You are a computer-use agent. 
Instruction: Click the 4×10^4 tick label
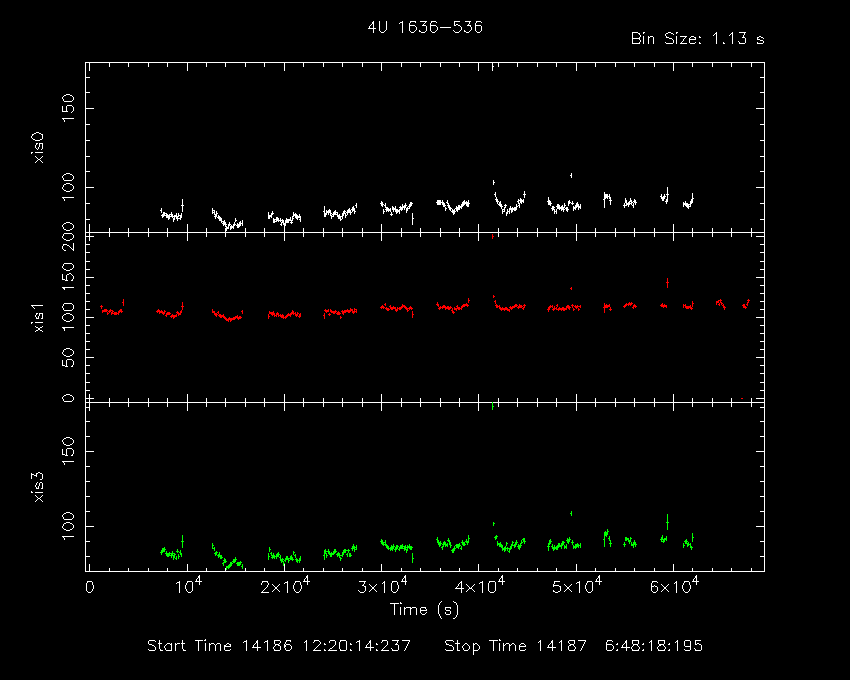[x=480, y=586]
